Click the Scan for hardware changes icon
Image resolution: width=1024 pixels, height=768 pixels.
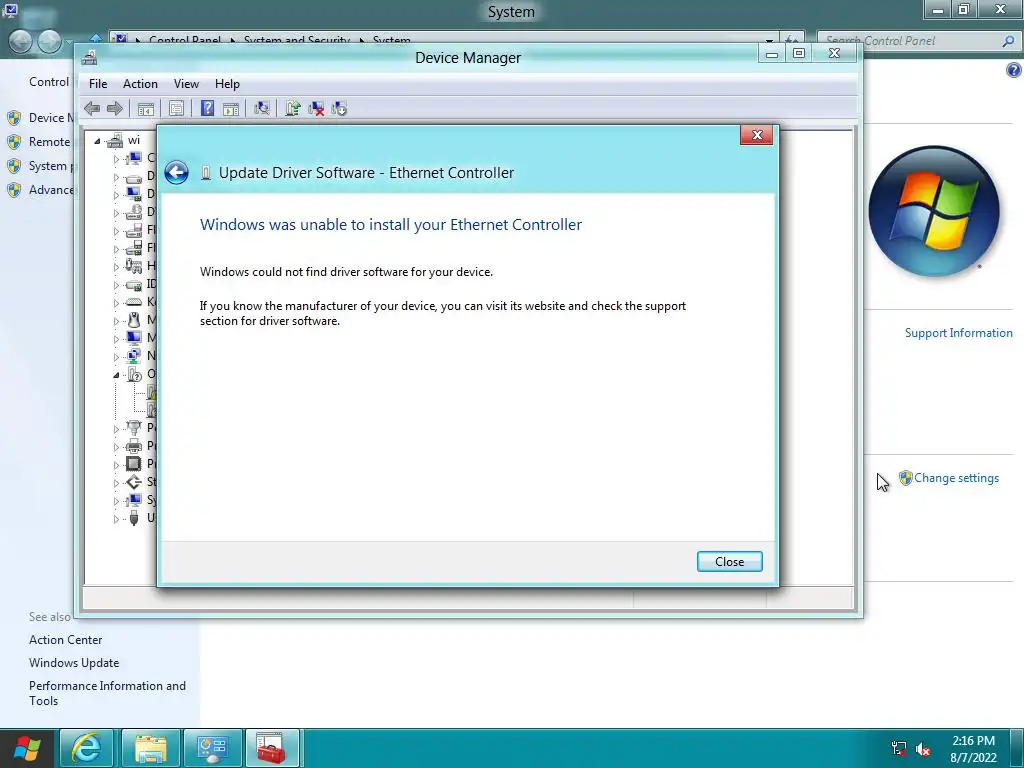click(x=261, y=108)
